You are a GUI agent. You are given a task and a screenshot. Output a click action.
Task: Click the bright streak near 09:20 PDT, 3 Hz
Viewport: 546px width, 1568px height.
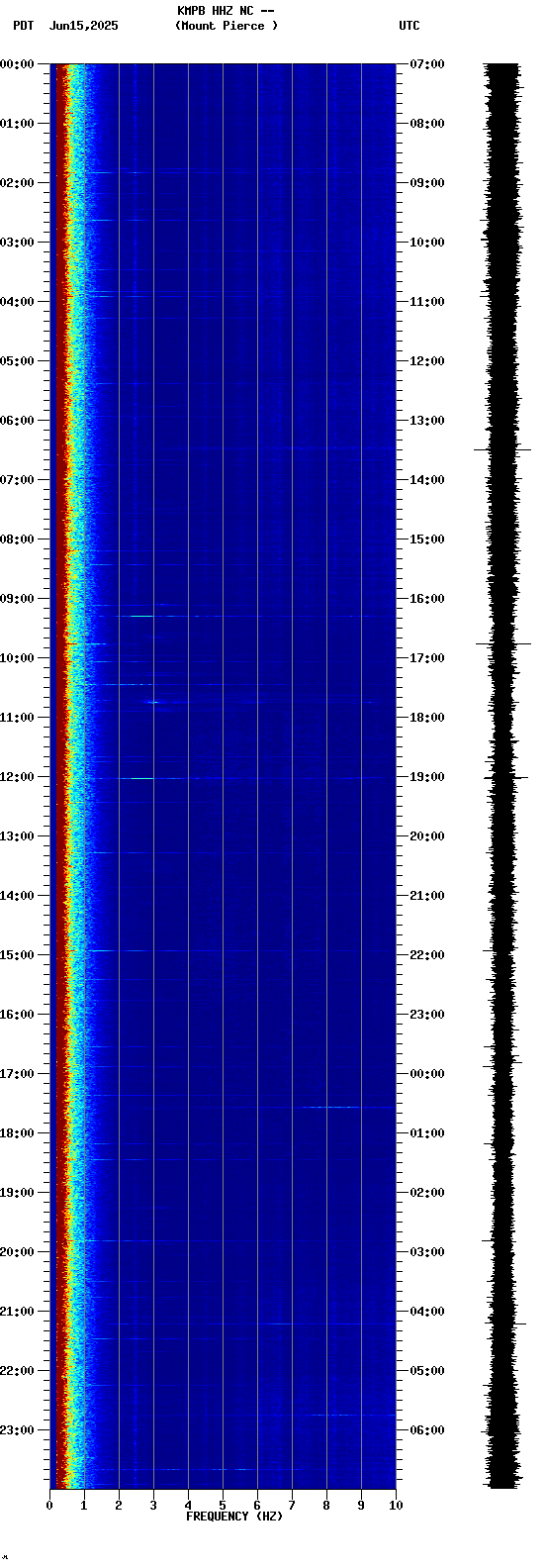tap(140, 616)
